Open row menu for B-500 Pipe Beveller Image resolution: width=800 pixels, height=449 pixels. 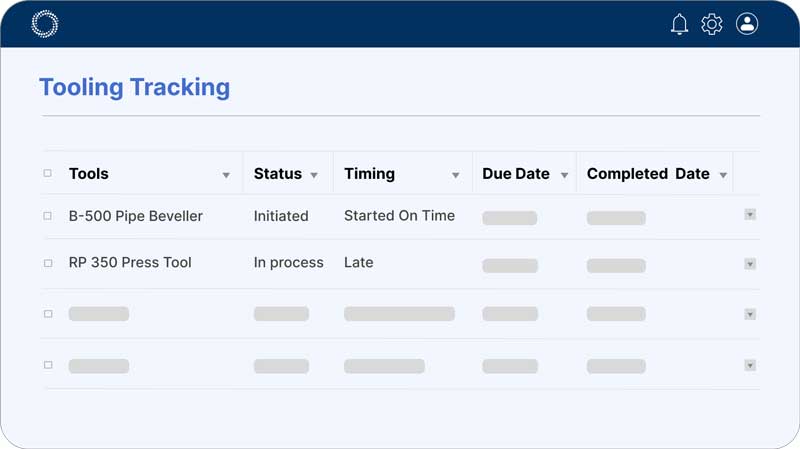(x=750, y=215)
